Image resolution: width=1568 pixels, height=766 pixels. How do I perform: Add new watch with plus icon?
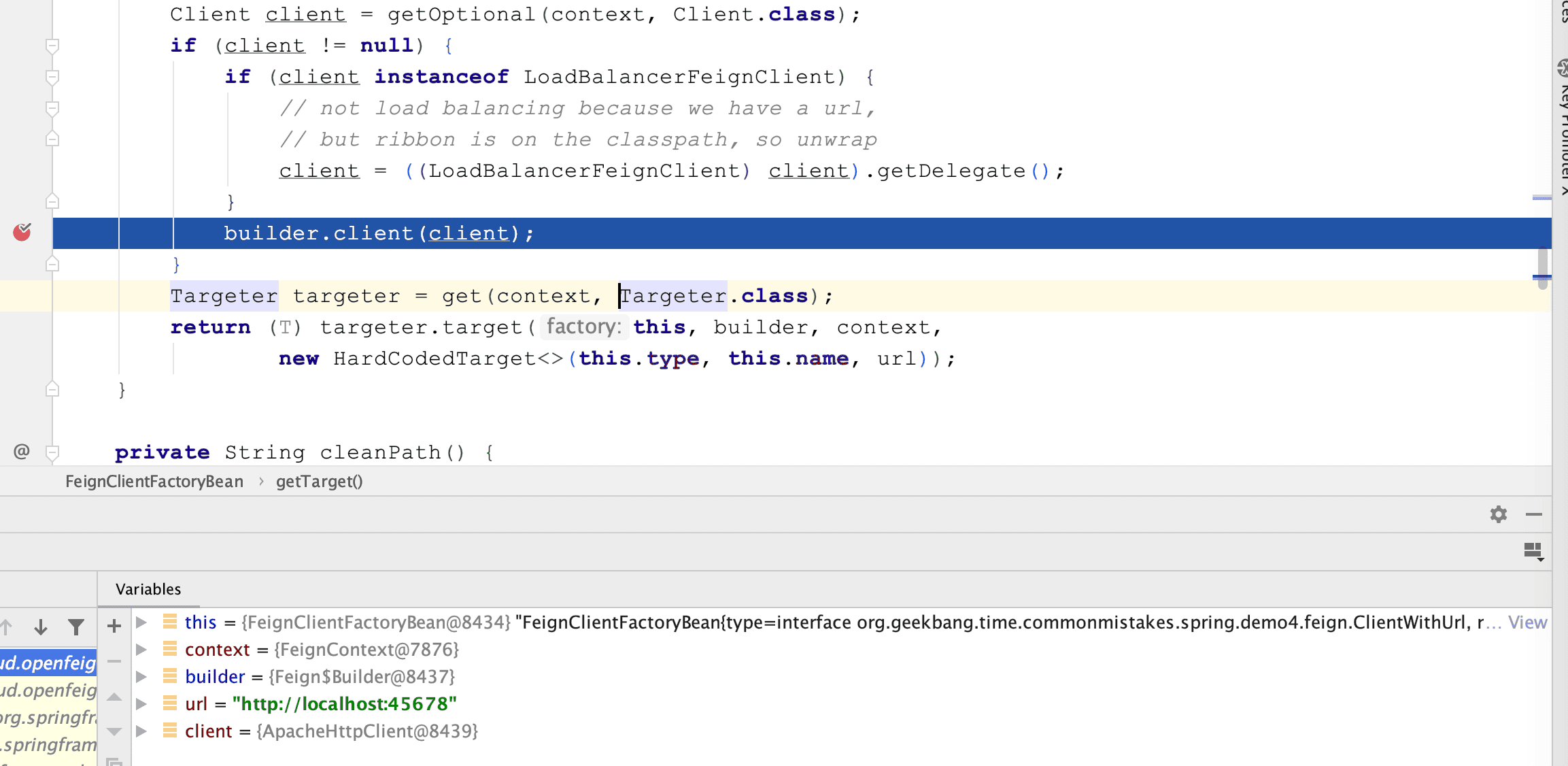[114, 626]
